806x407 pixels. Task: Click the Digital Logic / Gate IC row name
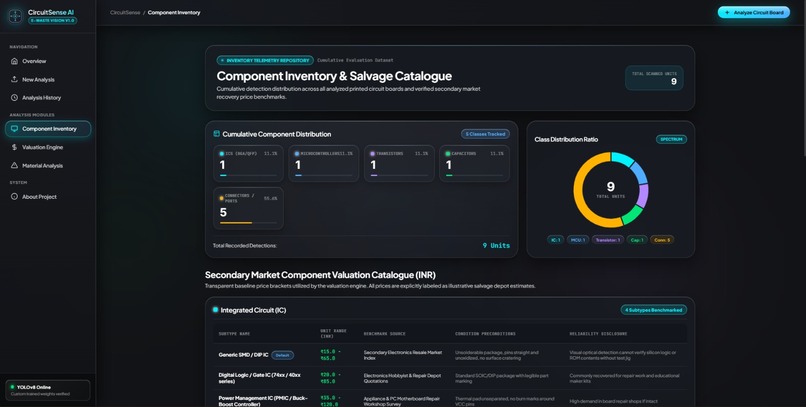coord(260,378)
